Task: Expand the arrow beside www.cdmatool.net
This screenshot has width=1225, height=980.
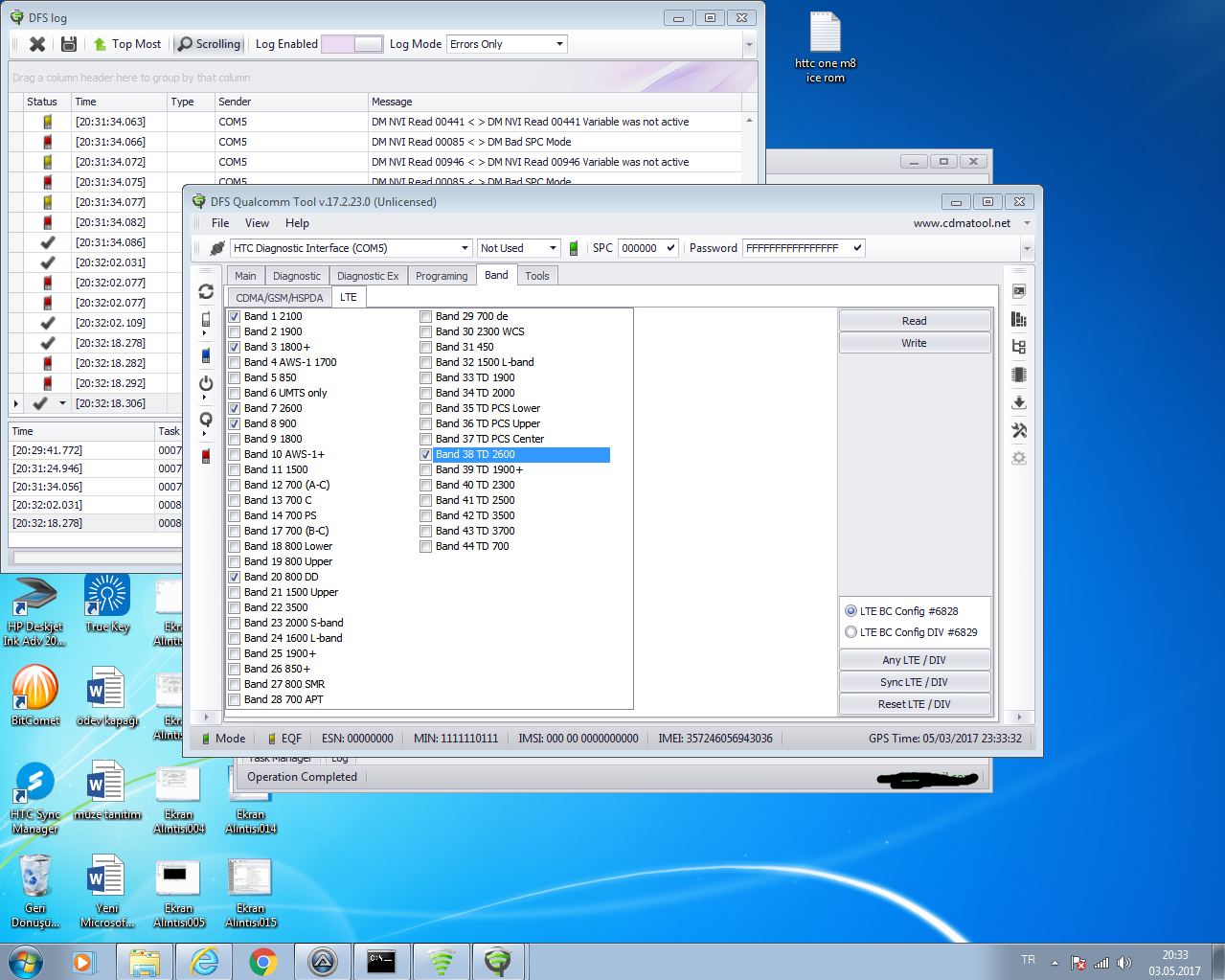Action: coord(1027,223)
